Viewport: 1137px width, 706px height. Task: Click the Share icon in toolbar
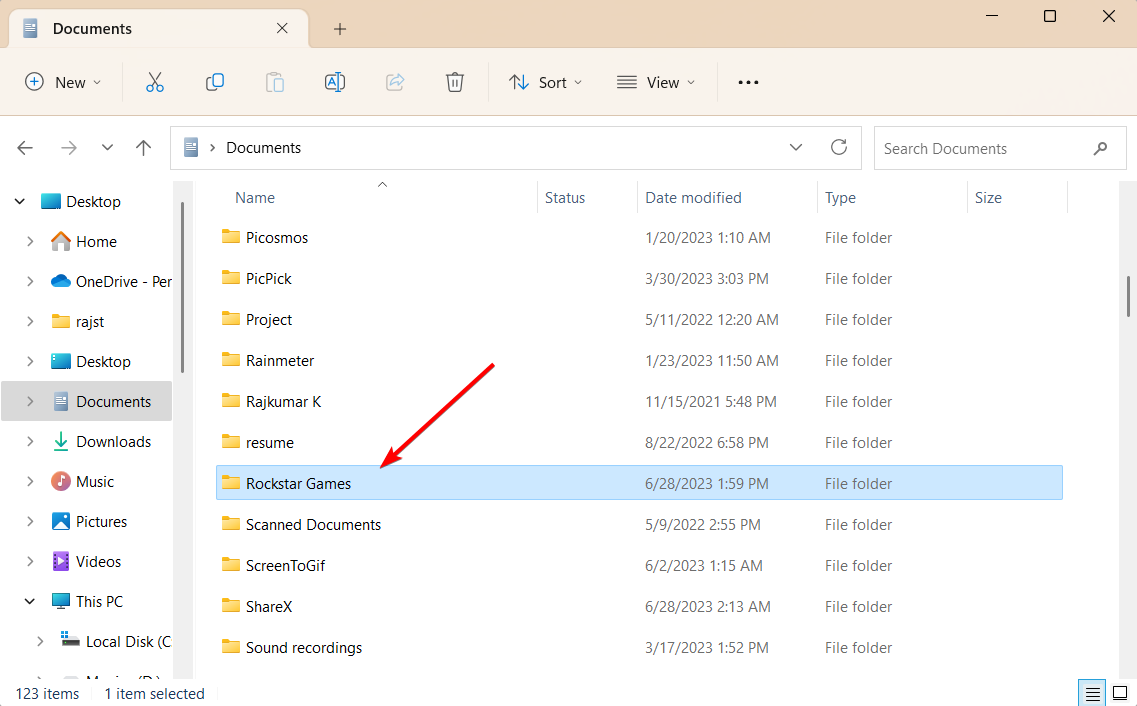pos(394,82)
